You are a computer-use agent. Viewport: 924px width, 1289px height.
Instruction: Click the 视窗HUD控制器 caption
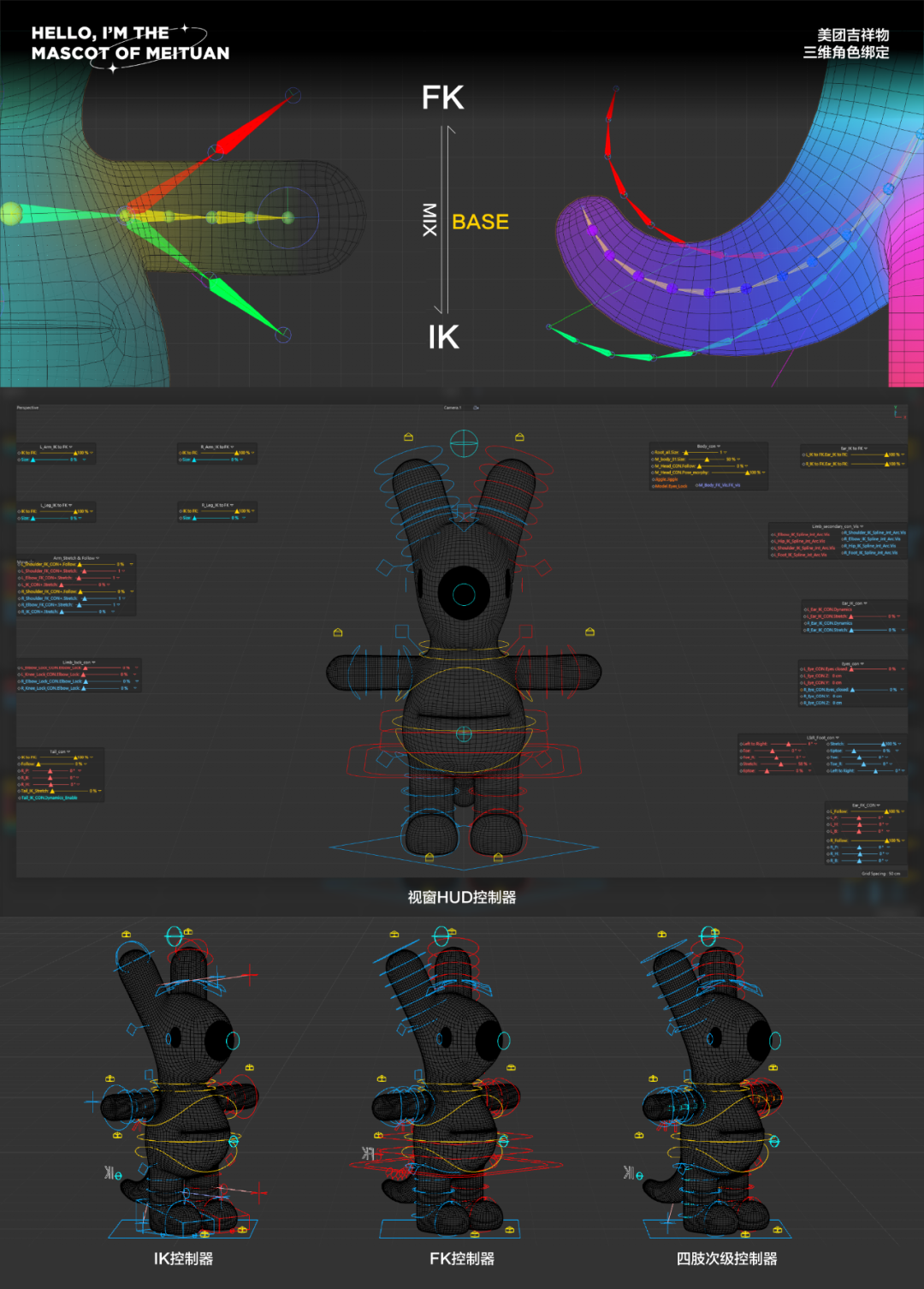[x=462, y=897]
